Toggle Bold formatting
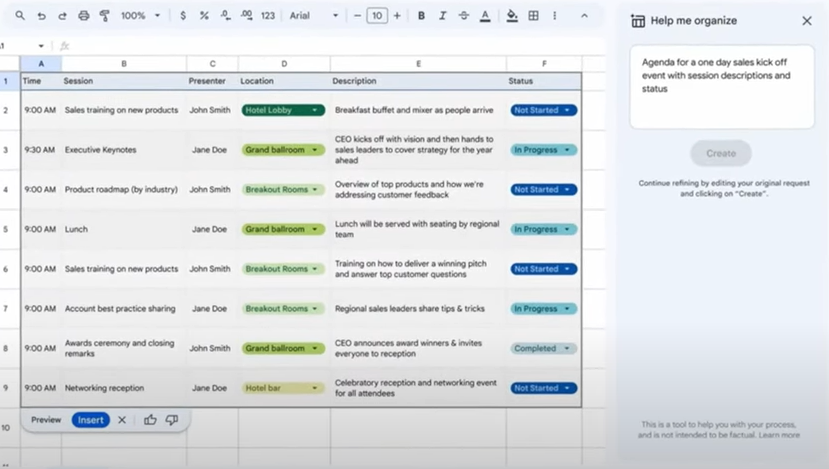 421,16
